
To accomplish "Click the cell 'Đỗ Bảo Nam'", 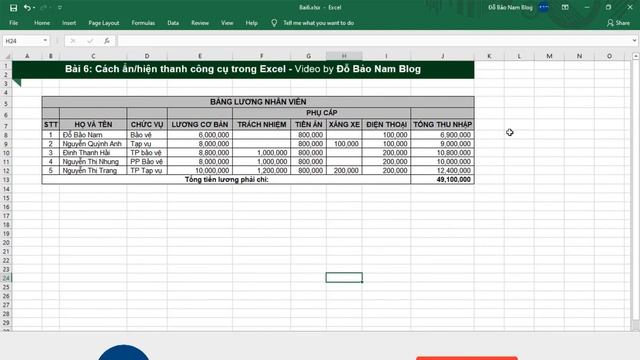I will point(93,135).
